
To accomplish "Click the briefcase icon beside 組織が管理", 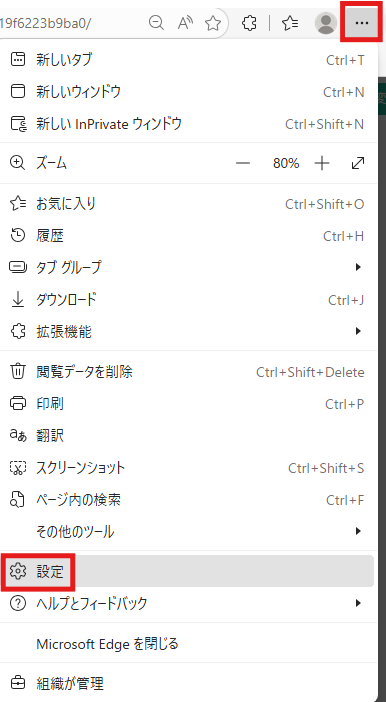I will [x=18, y=683].
